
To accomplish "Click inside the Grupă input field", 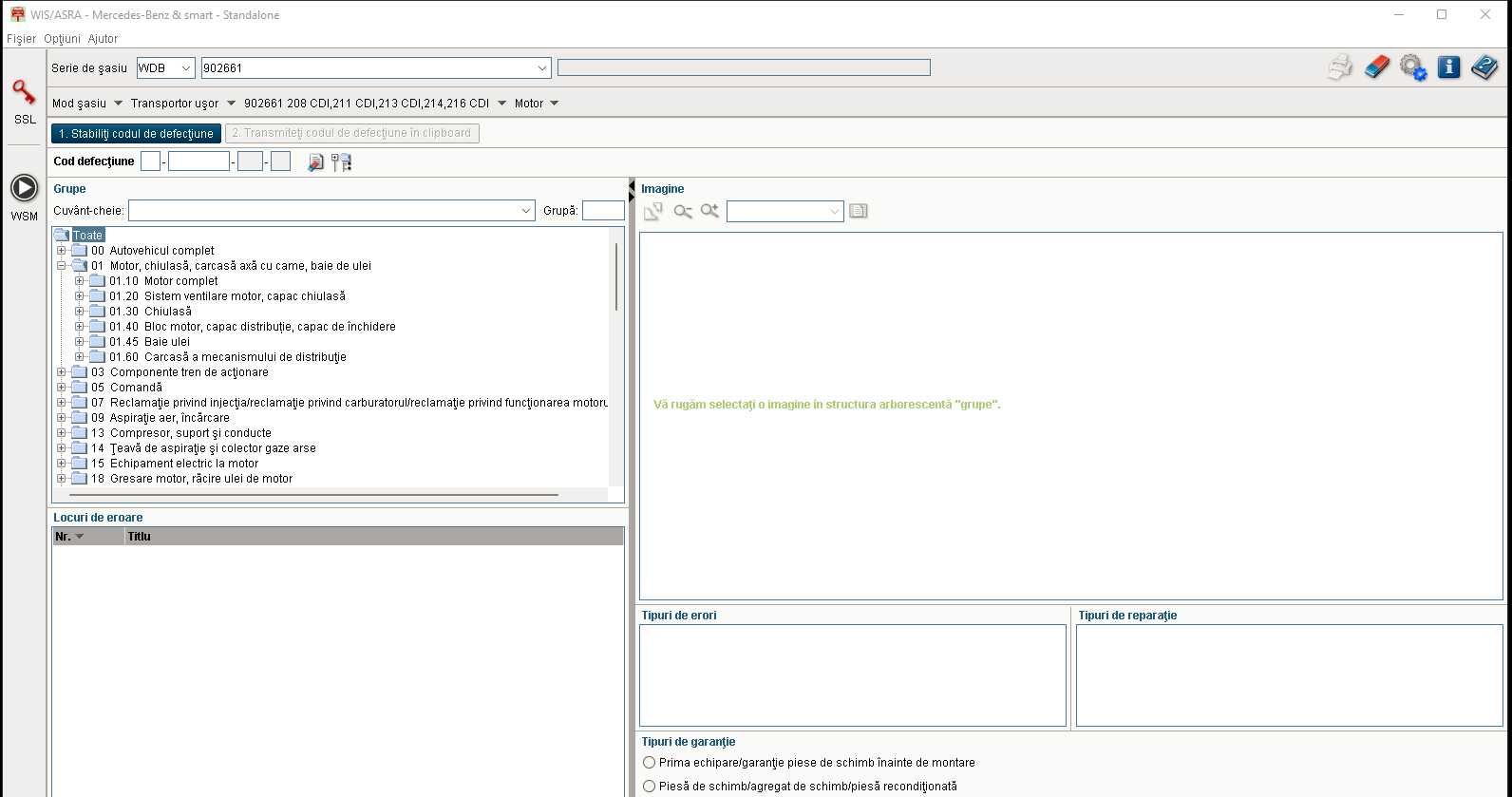I will pyautogui.click(x=603, y=211).
